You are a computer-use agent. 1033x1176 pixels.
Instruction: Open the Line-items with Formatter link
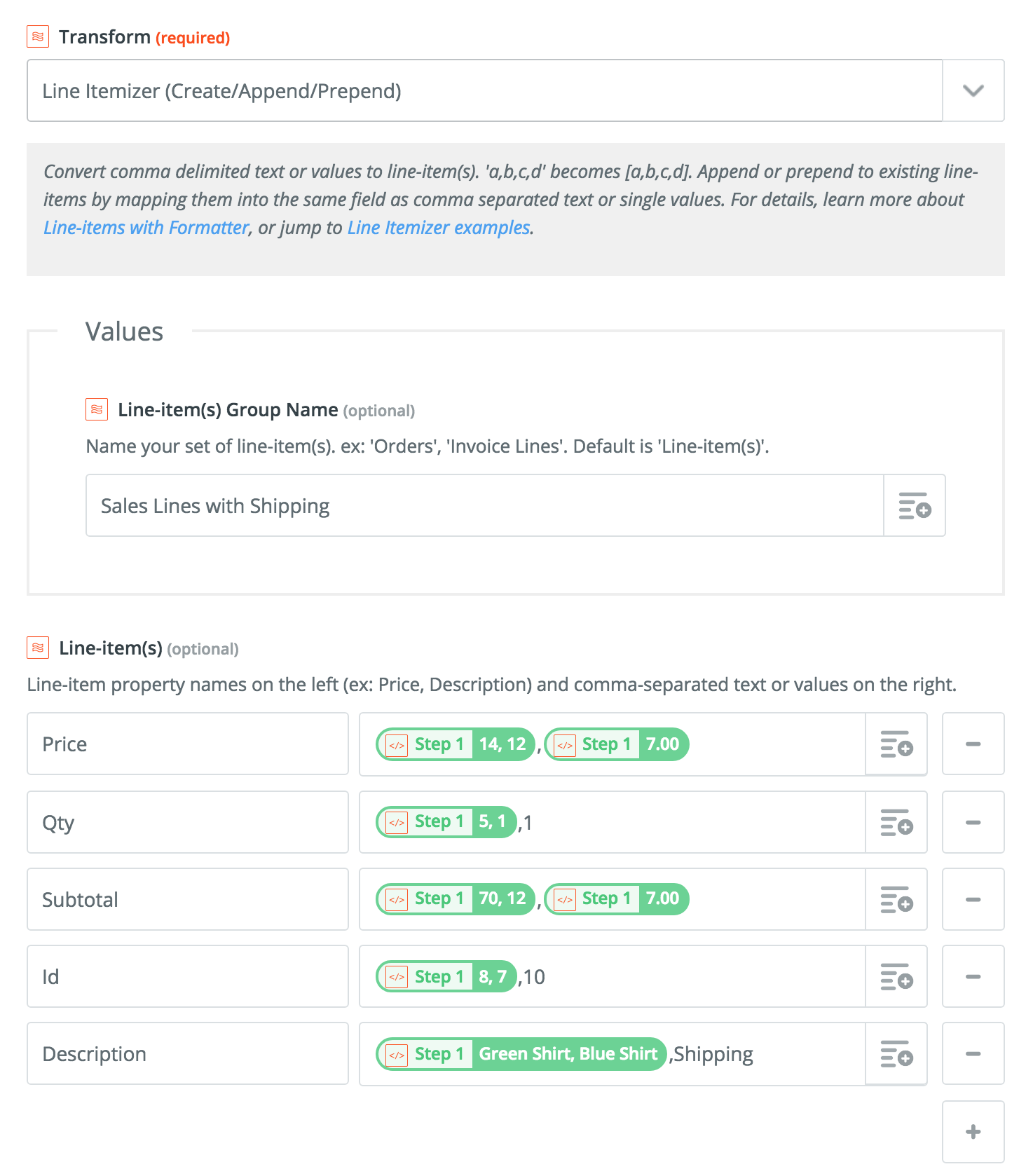146,228
